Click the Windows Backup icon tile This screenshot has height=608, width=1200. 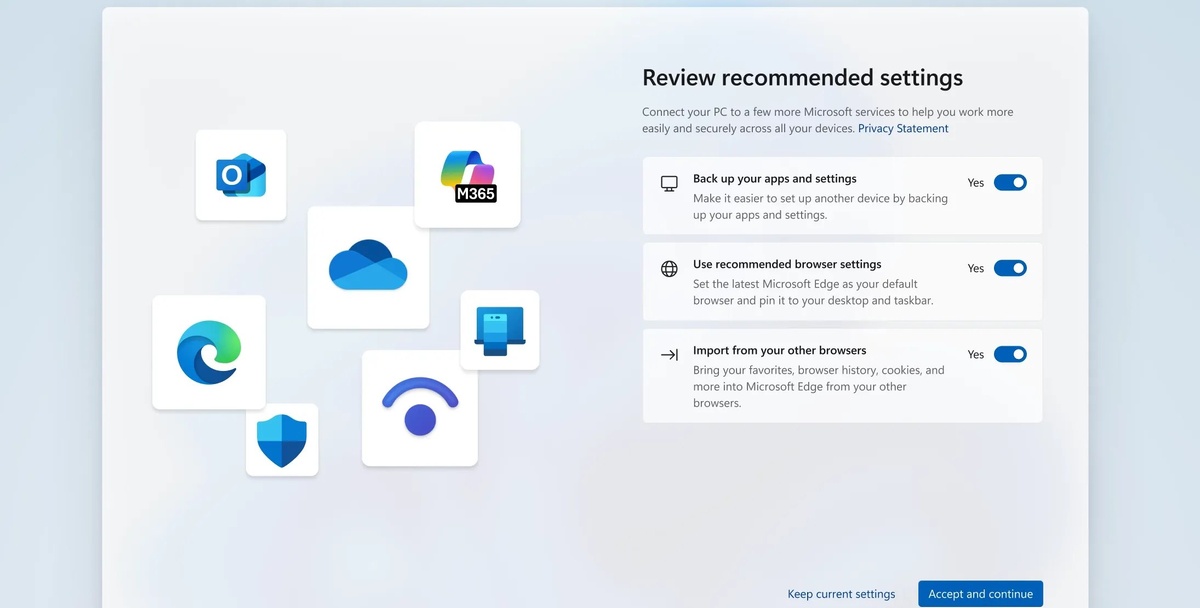point(500,330)
